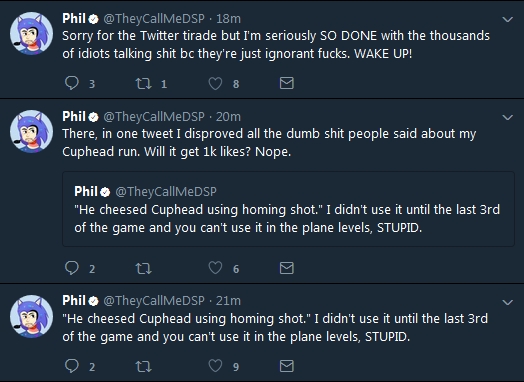The image size is (524, 382).
Task: Retweet the 'SO DONE' tirade tweet
Action: pos(143,84)
